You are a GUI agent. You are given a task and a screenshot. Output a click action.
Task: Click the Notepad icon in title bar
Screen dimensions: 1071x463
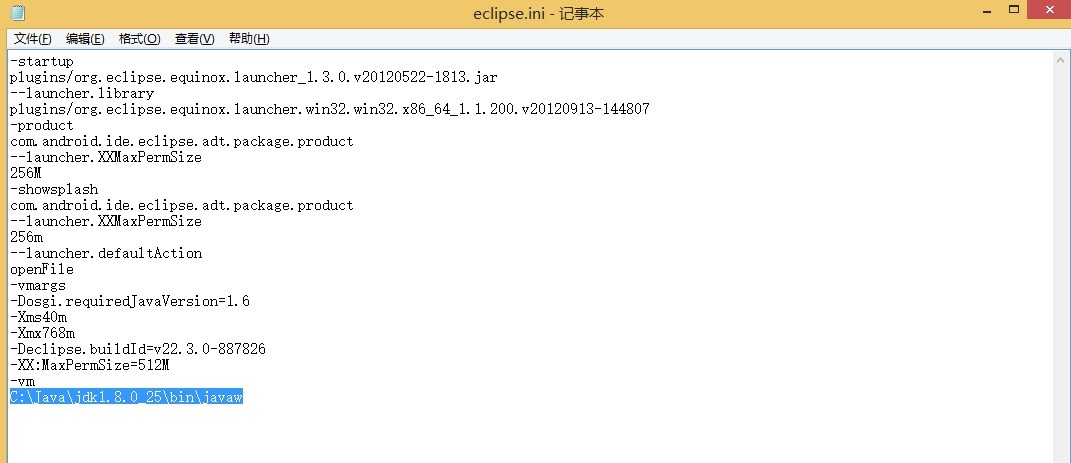[x=18, y=13]
